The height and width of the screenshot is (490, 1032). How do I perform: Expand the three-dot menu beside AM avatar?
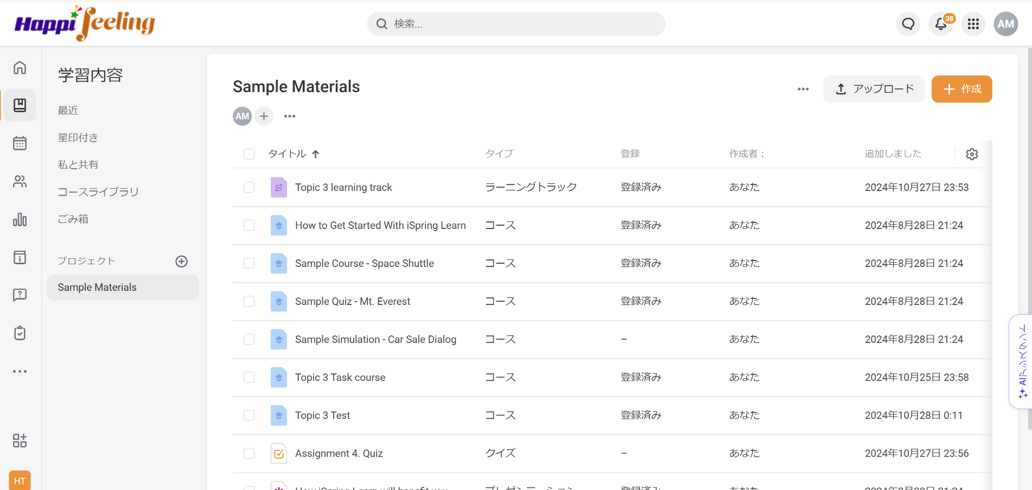(290, 117)
